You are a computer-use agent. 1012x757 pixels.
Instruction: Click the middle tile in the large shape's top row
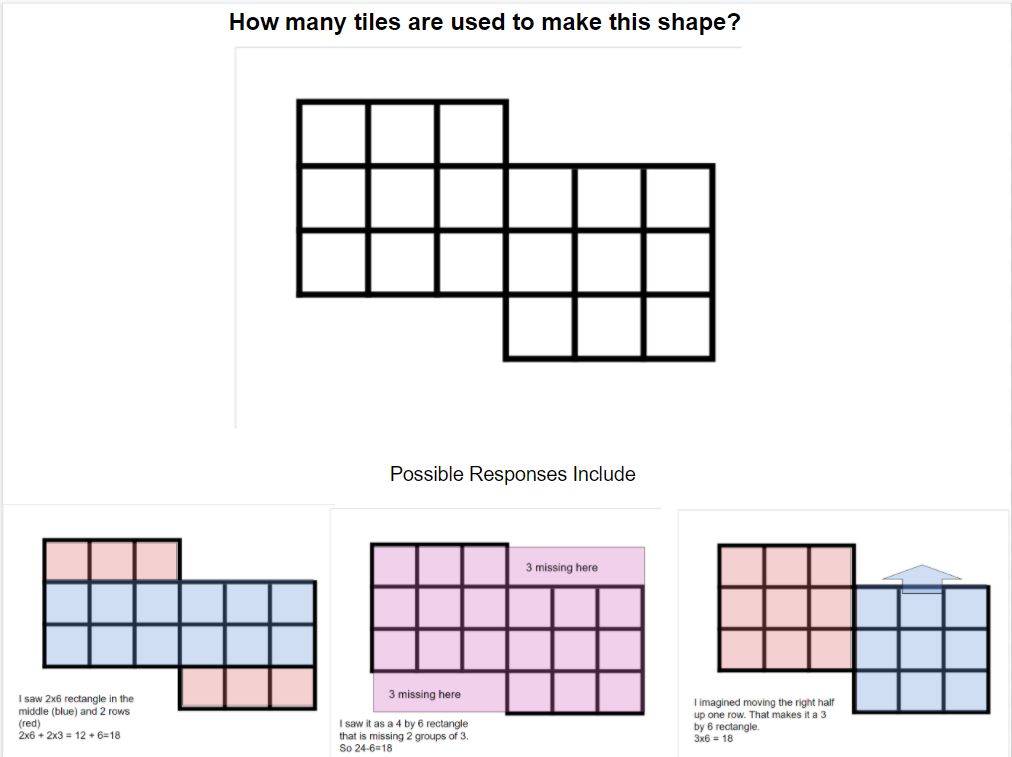tap(402, 134)
